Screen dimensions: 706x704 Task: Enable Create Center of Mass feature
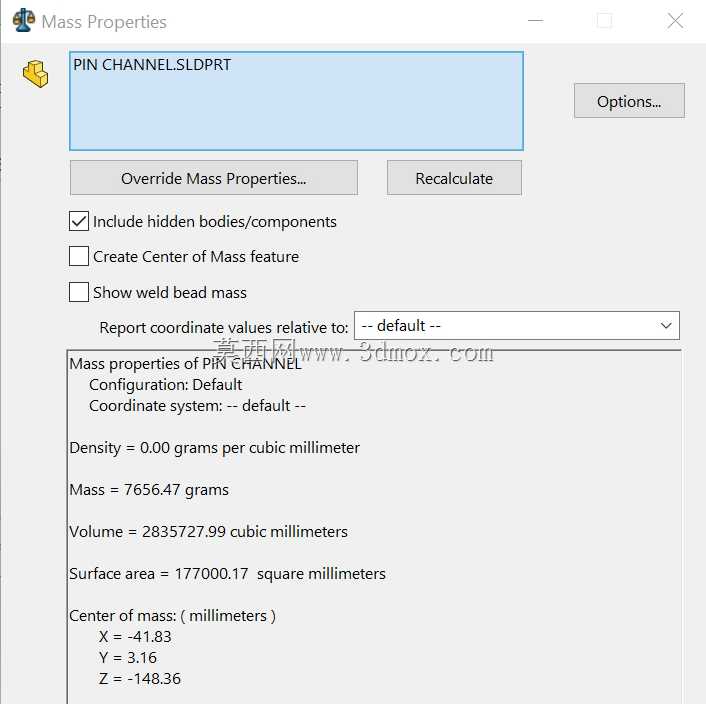coord(79,256)
